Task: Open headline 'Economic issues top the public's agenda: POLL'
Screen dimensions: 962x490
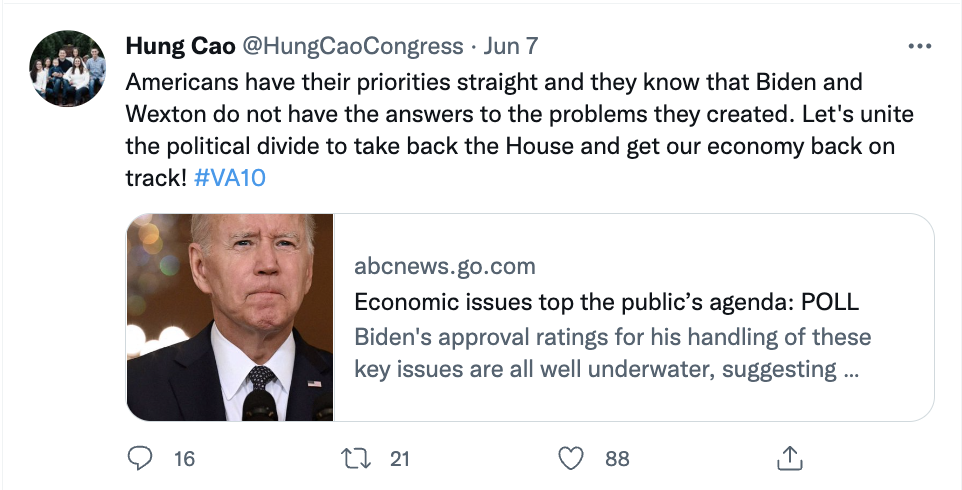Action: tap(606, 302)
